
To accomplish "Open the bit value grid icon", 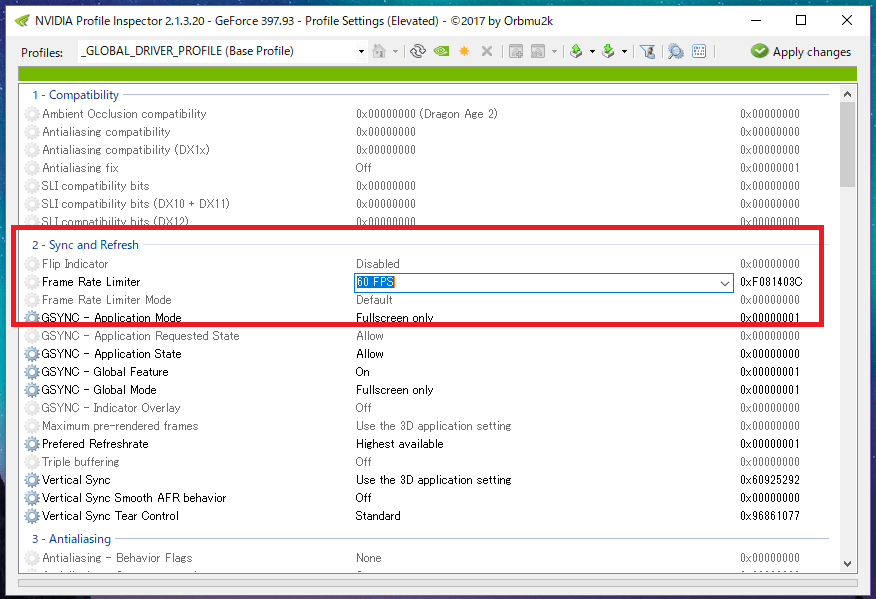I will (x=699, y=51).
